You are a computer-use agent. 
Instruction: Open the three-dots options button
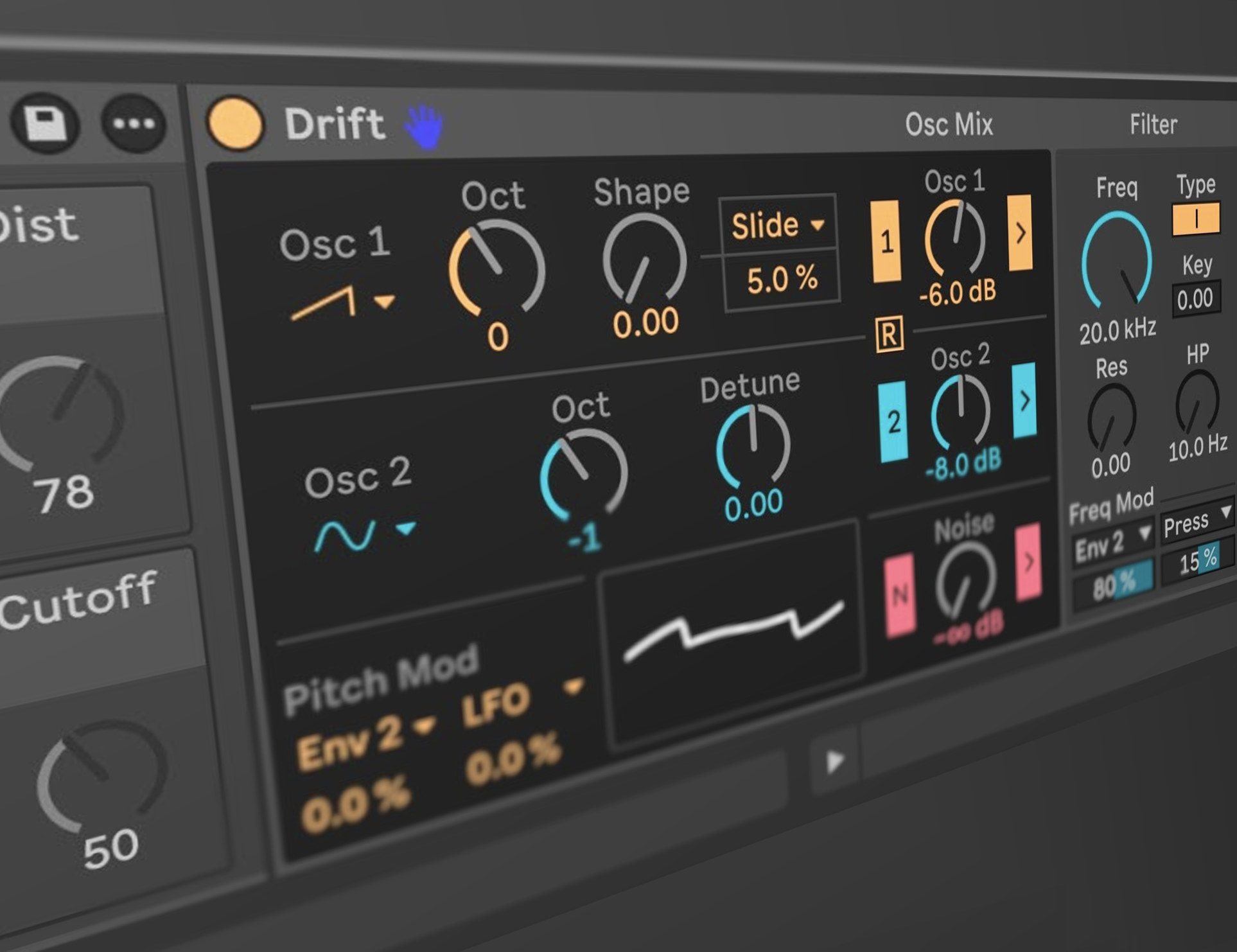[134, 123]
